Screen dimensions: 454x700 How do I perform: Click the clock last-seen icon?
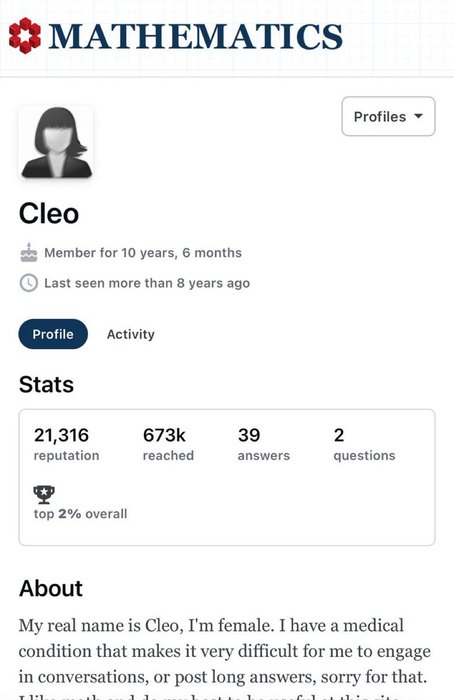[29, 283]
